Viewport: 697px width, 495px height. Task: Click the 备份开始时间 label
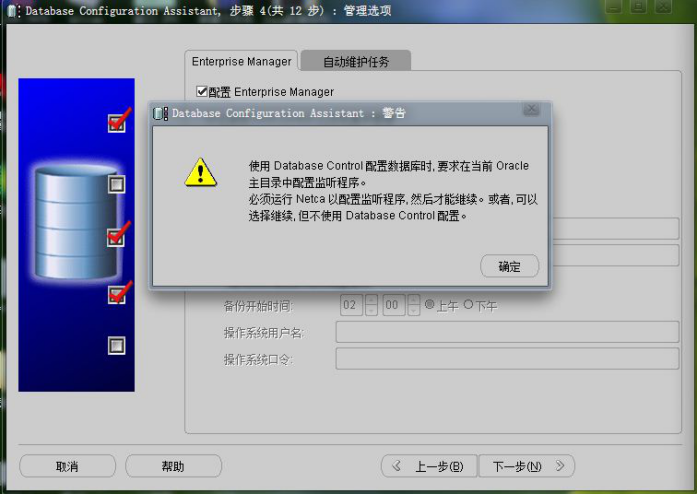258,306
